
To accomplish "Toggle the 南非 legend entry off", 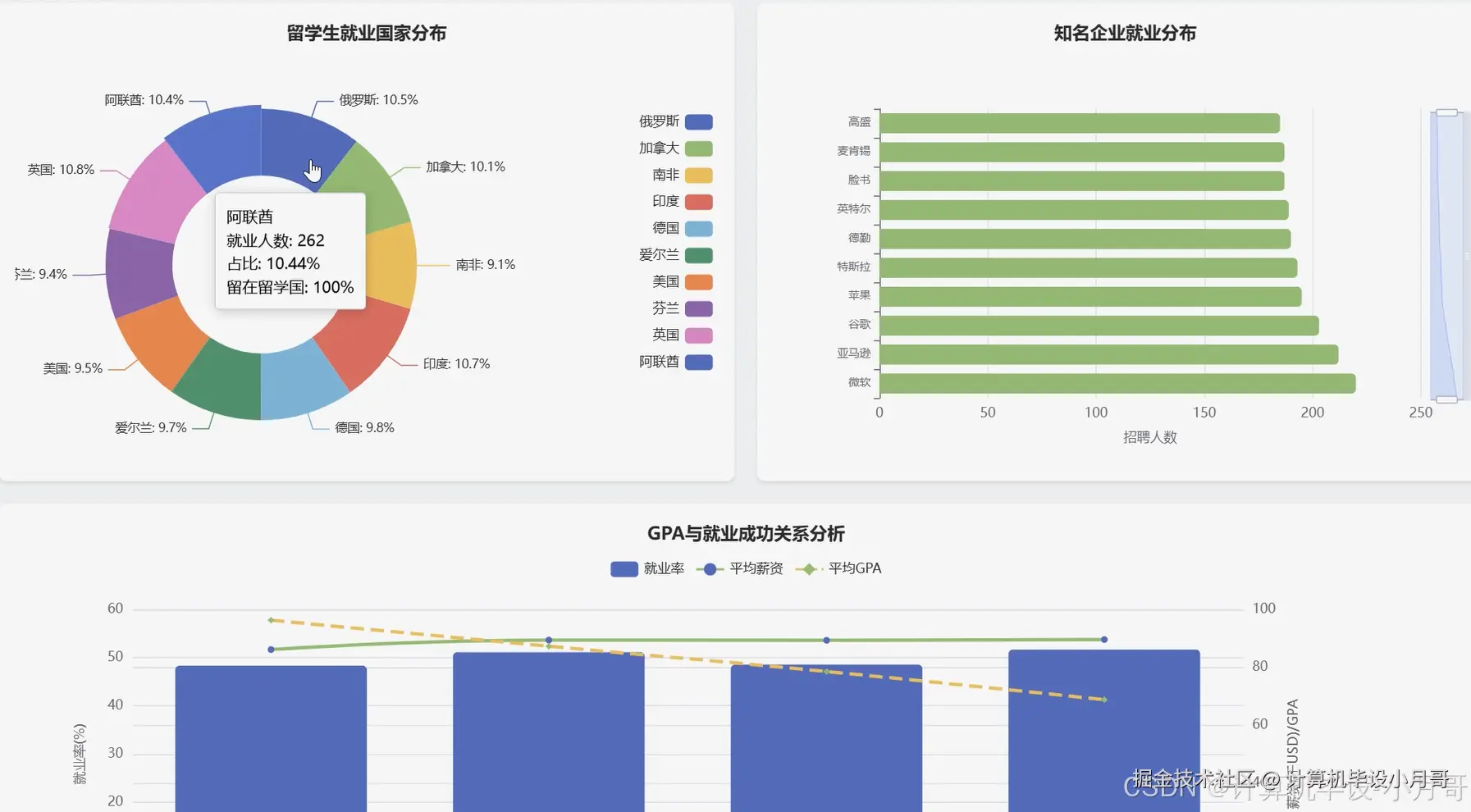I will point(699,175).
